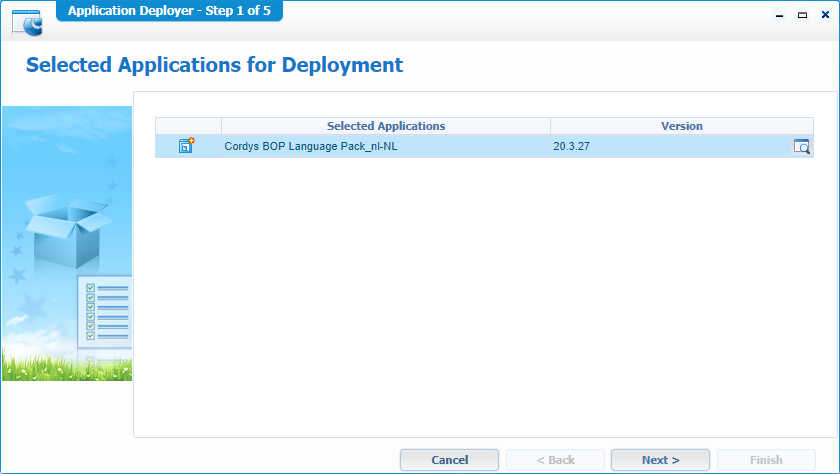The width and height of the screenshot is (840, 474).
Task: Open details icon for Cordys BOP Language Pack
Action: click(801, 146)
